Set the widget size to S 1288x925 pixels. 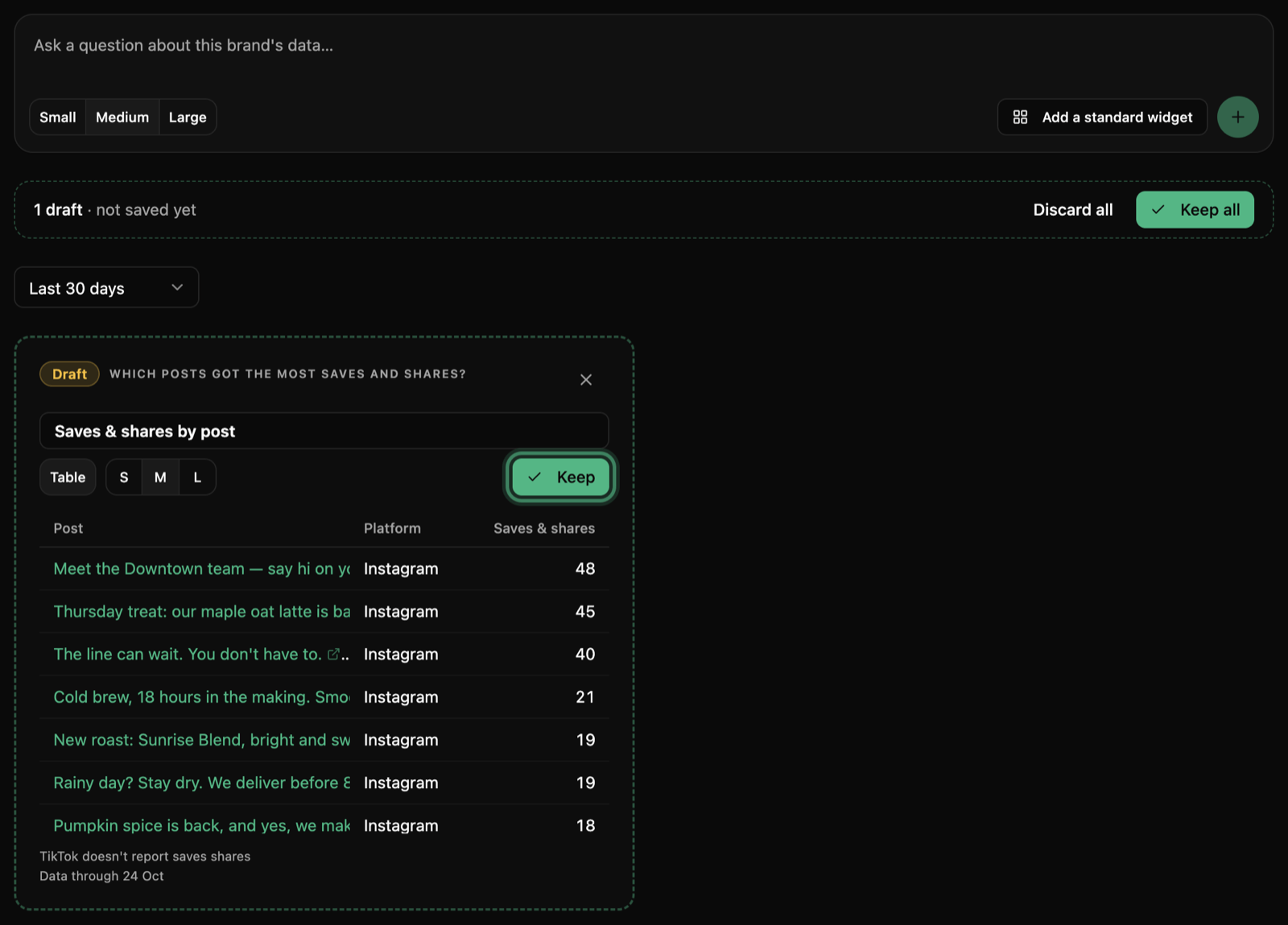[x=124, y=477]
